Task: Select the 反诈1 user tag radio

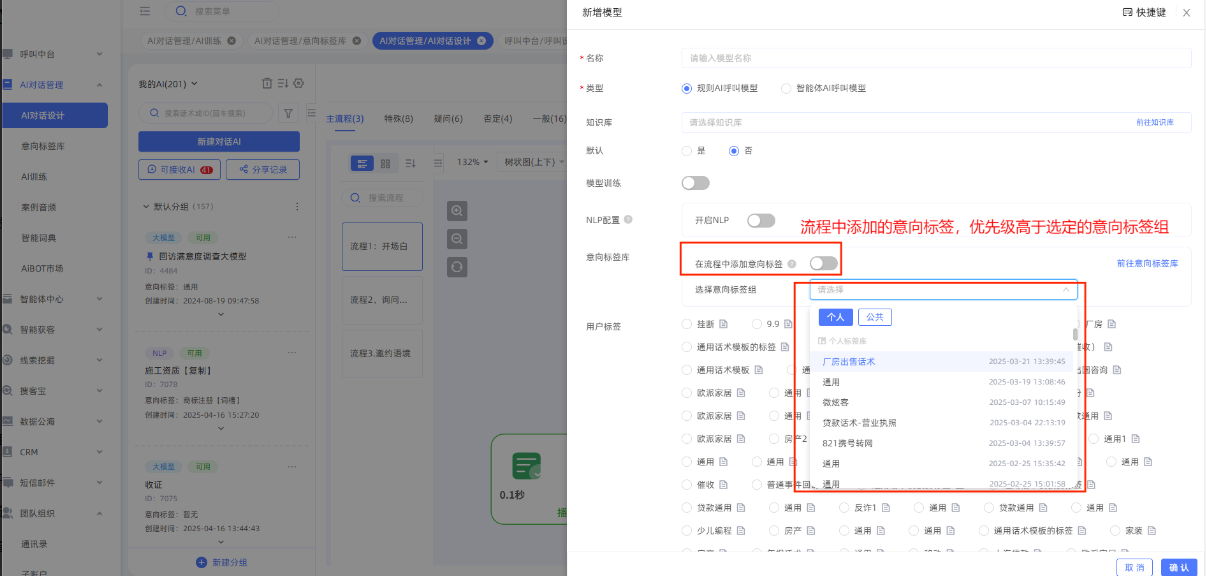Action: (845, 508)
